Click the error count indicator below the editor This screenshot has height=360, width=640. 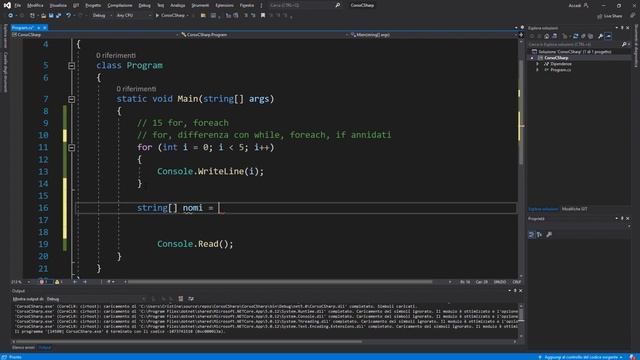(44, 282)
